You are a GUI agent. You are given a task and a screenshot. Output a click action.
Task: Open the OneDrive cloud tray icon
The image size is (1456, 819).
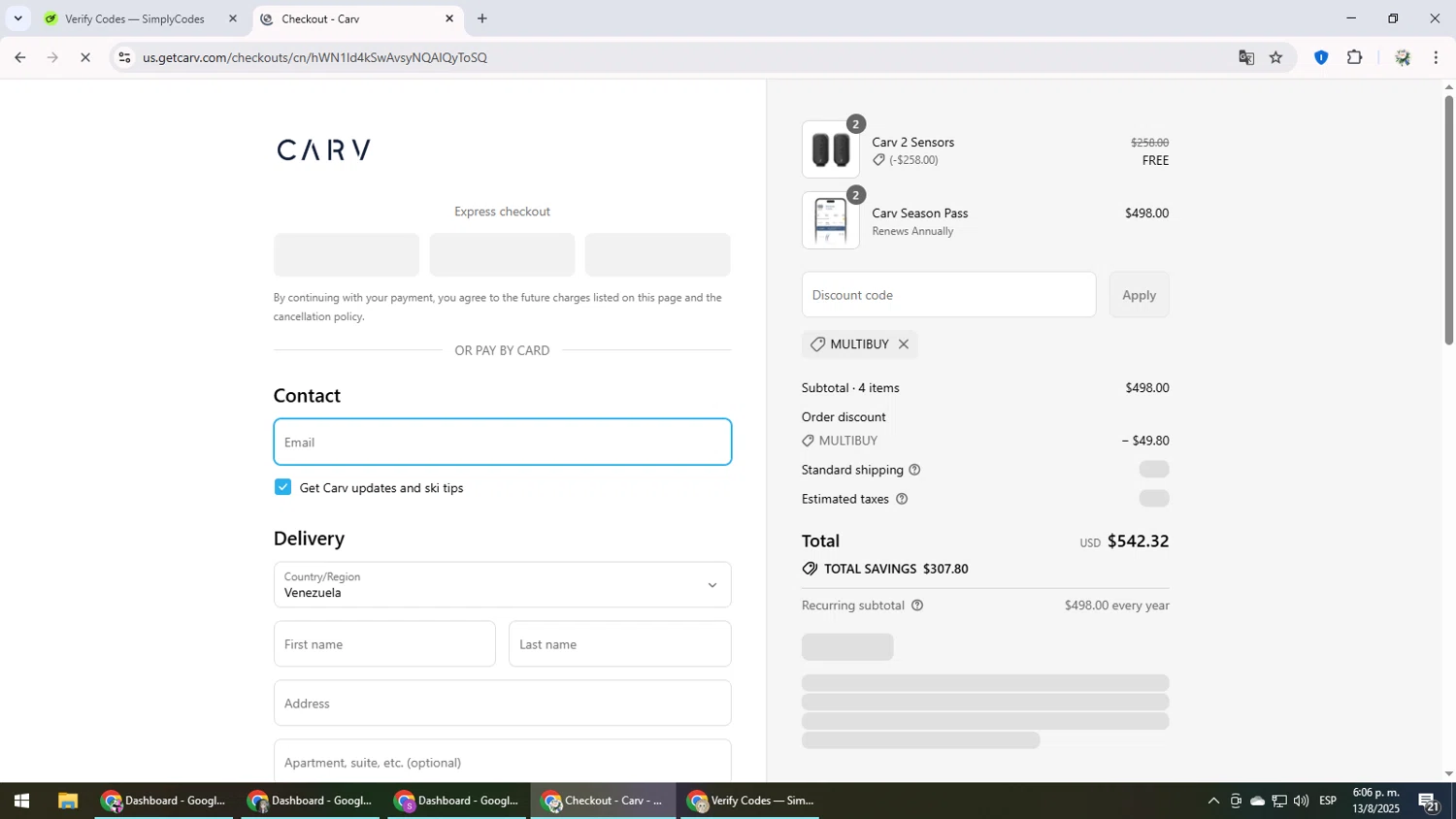point(1258,802)
